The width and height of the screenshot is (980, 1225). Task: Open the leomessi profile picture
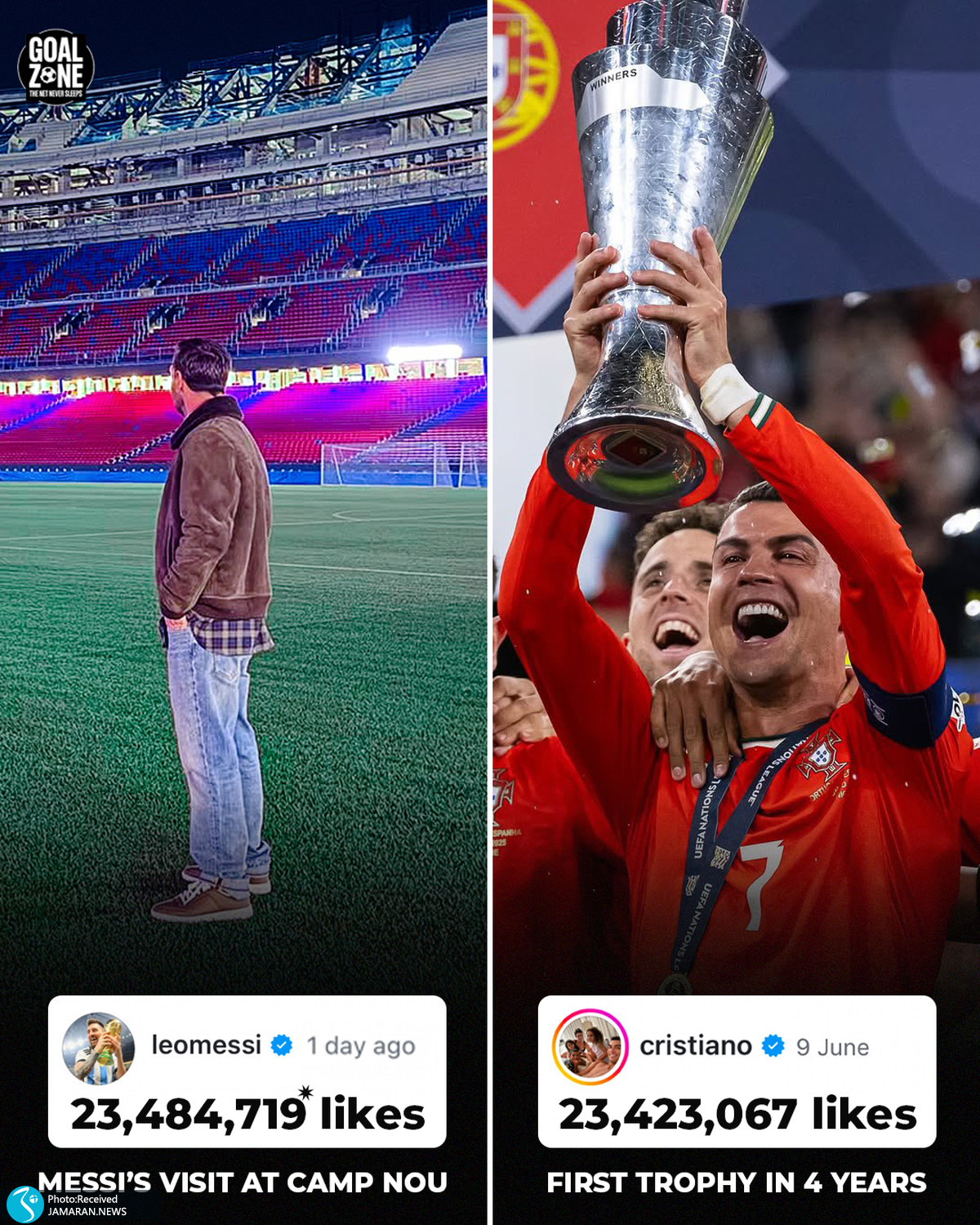99,1049
